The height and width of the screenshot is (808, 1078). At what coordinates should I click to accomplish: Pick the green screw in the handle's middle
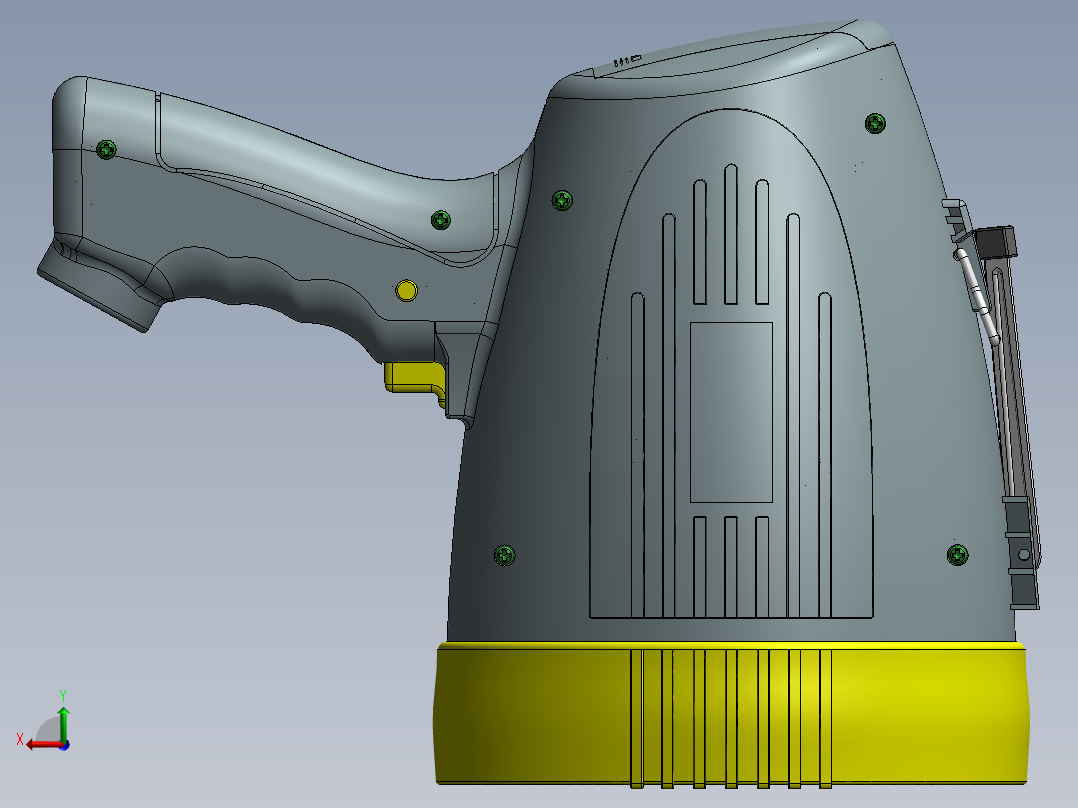point(441,220)
